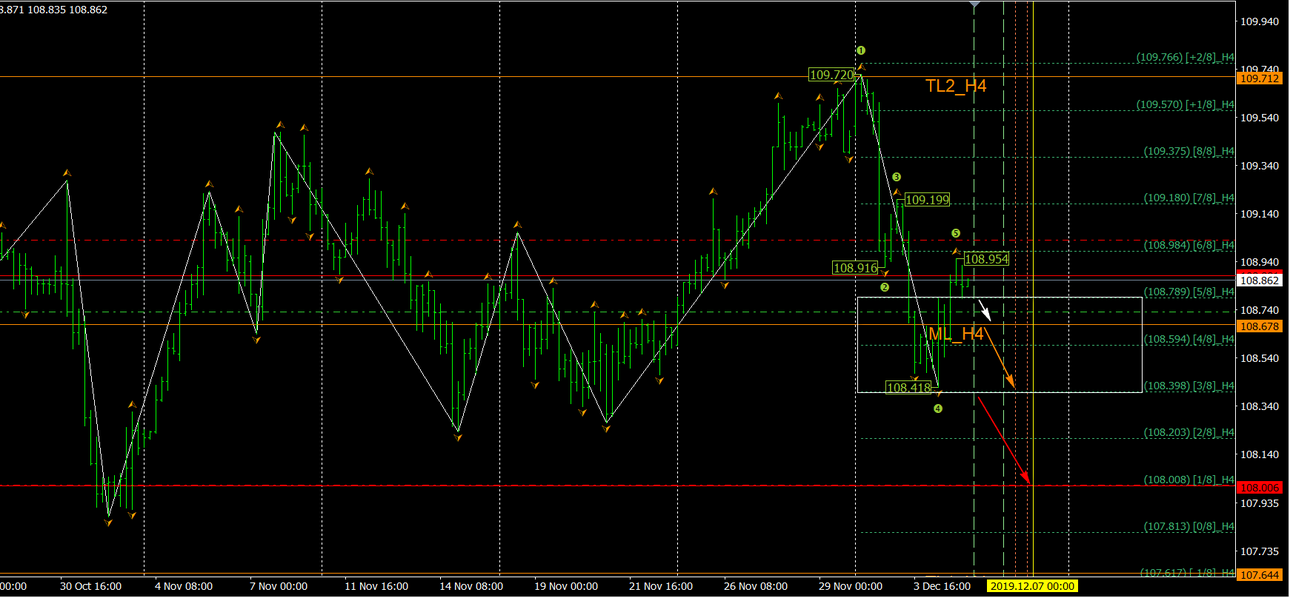Click the 109.340 value on price scale

click(x=1260, y=166)
